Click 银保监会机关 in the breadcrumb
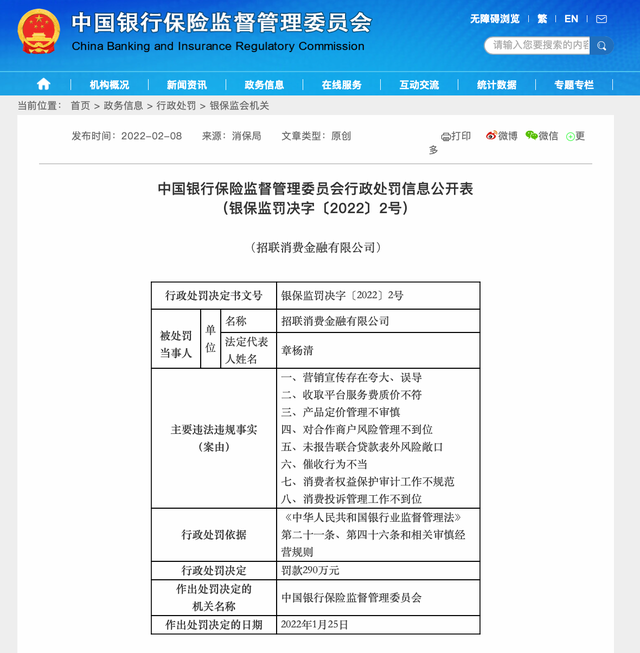 coord(239,106)
